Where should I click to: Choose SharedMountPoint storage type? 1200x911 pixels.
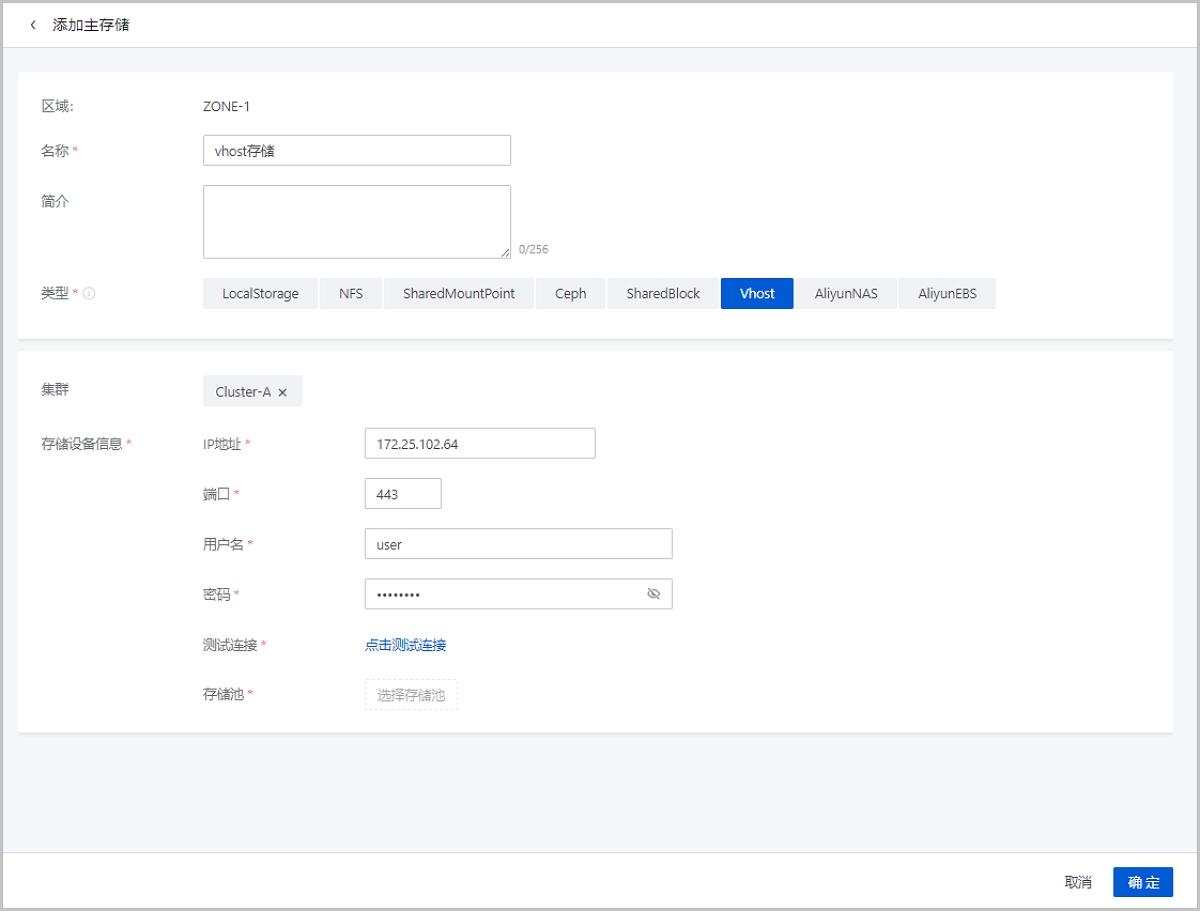(459, 294)
